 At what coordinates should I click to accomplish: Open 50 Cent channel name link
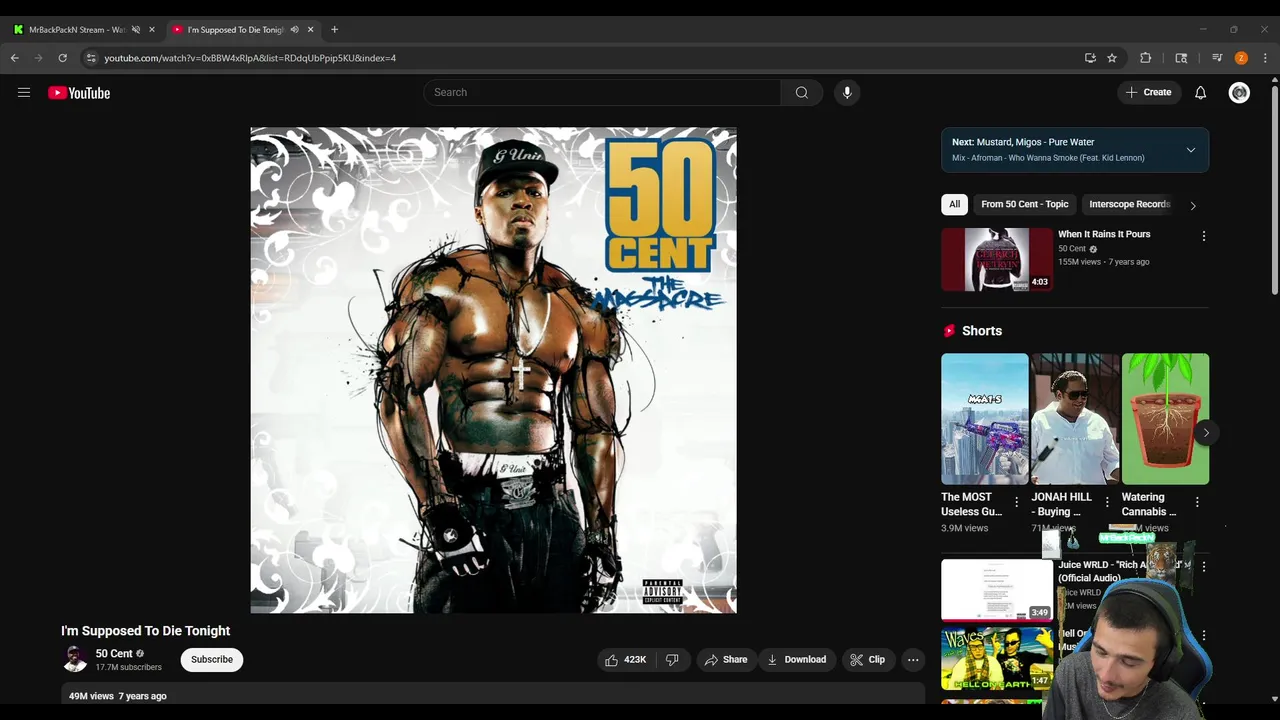114,654
